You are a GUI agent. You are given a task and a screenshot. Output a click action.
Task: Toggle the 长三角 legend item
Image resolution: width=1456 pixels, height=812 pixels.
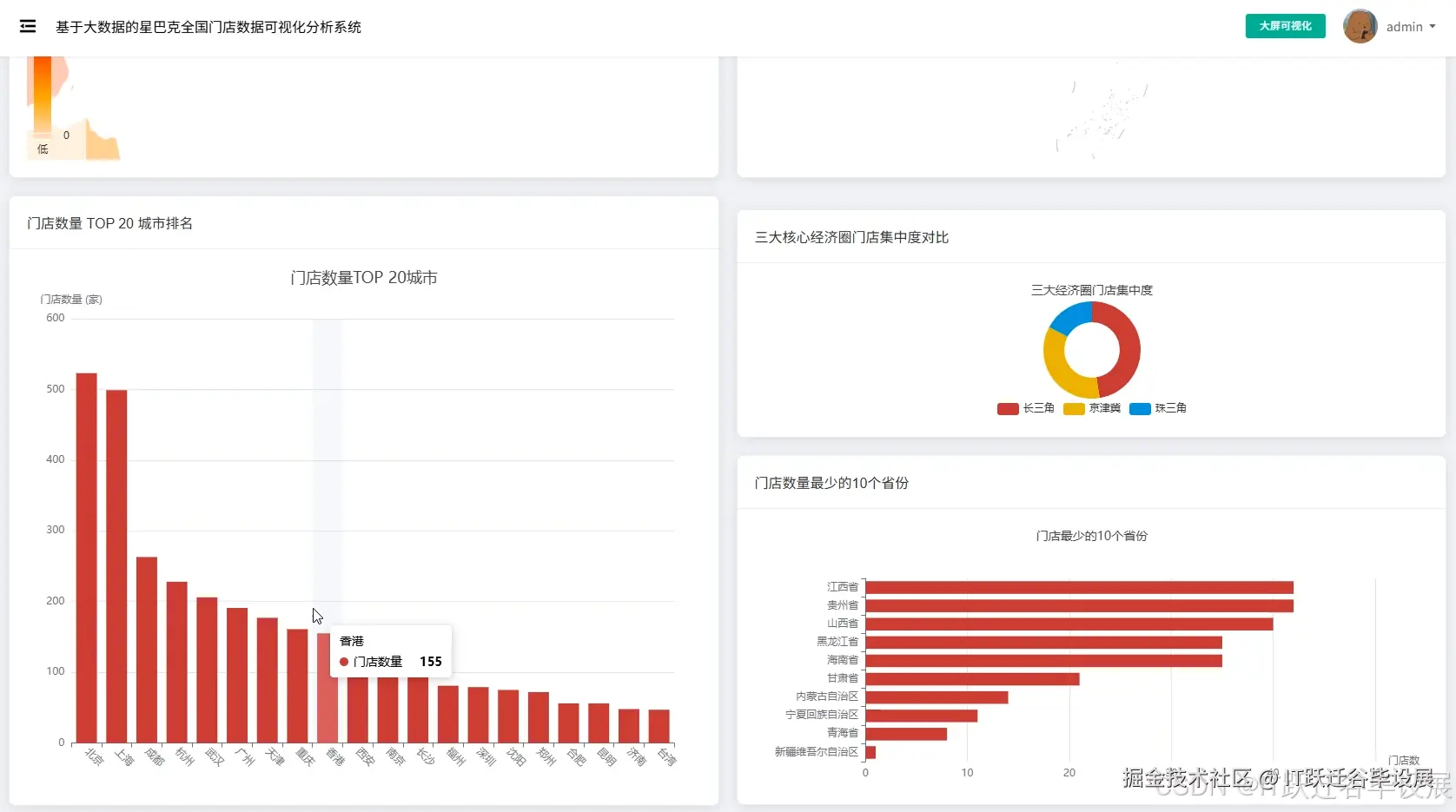[1026, 408]
